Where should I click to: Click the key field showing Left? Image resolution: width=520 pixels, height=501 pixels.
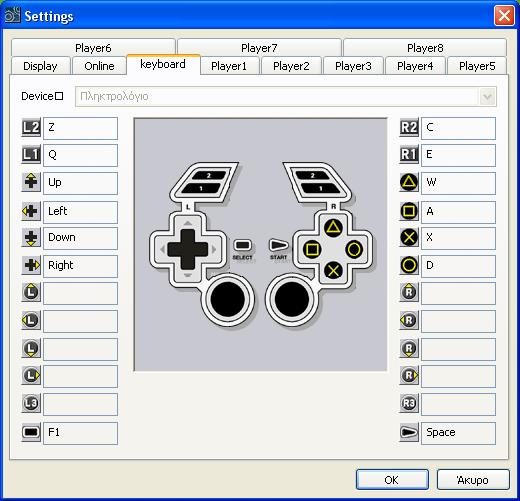click(80, 212)
